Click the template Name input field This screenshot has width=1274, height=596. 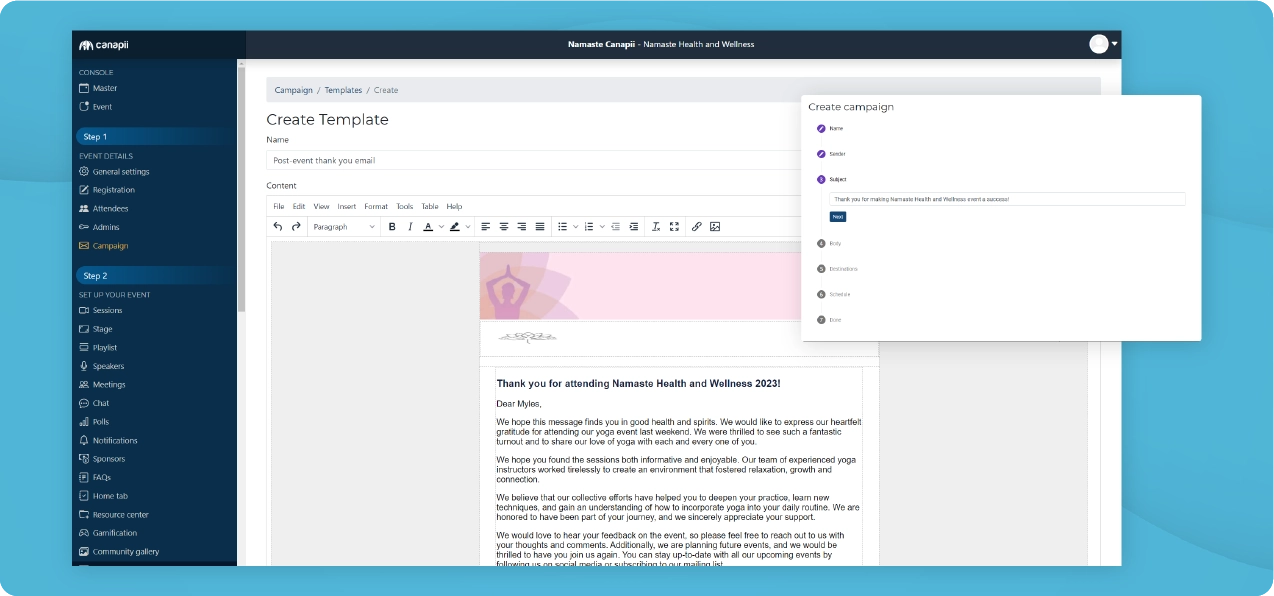[534, 160]
